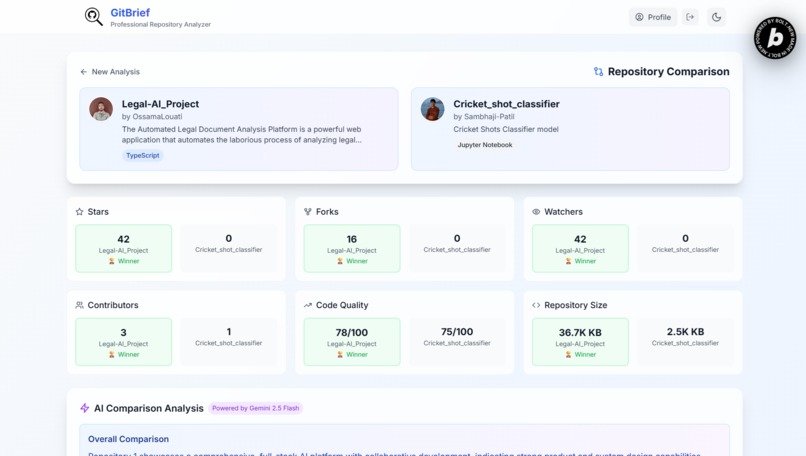
Task: Go back via New Analysis link
Action: (110, 71)
